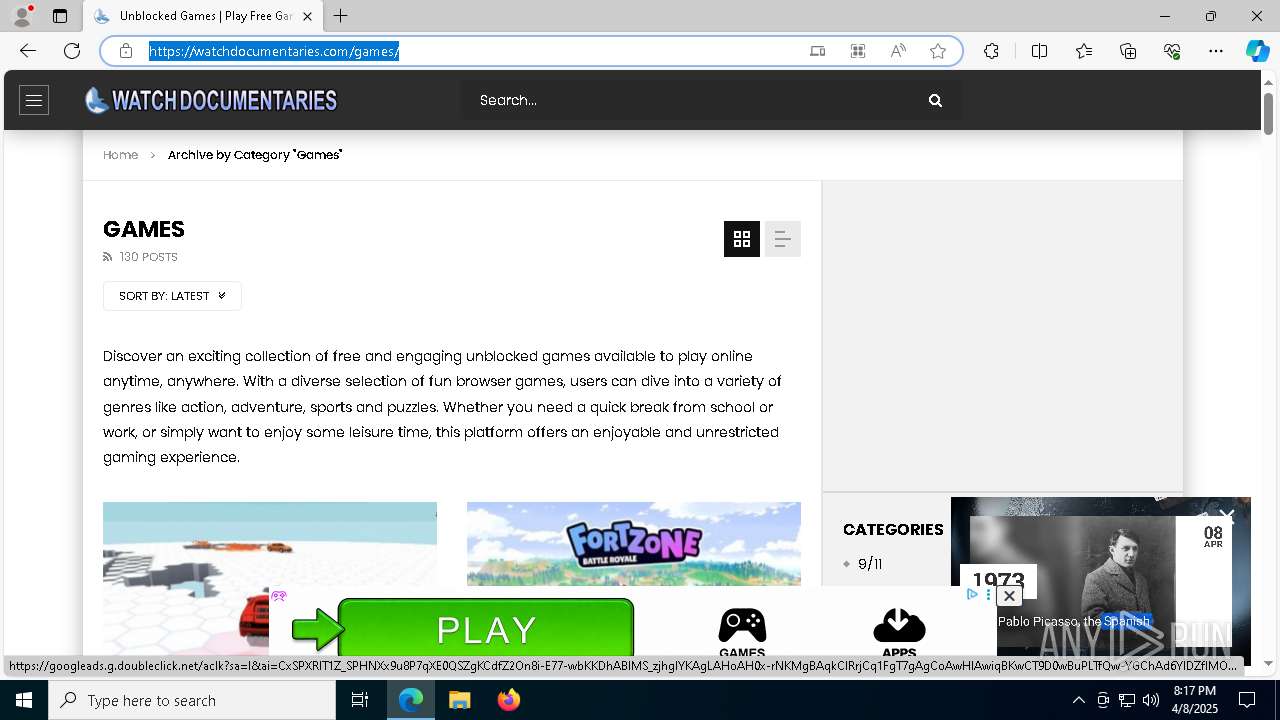1280x720 pixels.
Task: Open the Extensions menu
Action: coord(991,51)
